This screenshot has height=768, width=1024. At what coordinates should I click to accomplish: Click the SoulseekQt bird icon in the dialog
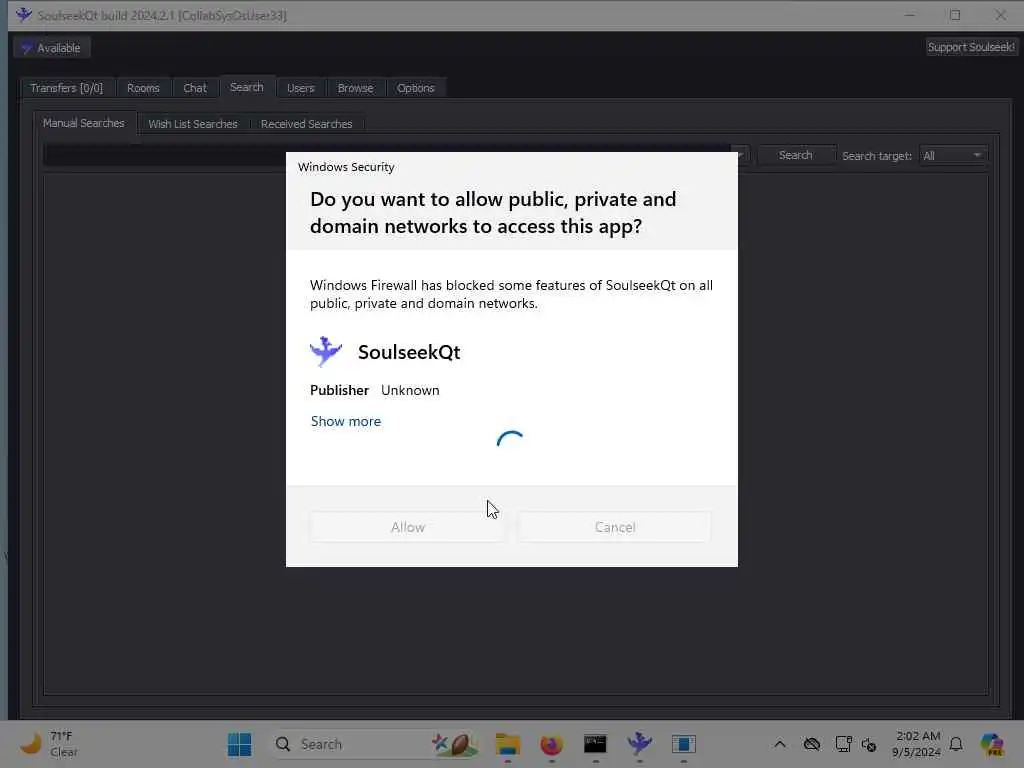325,351
